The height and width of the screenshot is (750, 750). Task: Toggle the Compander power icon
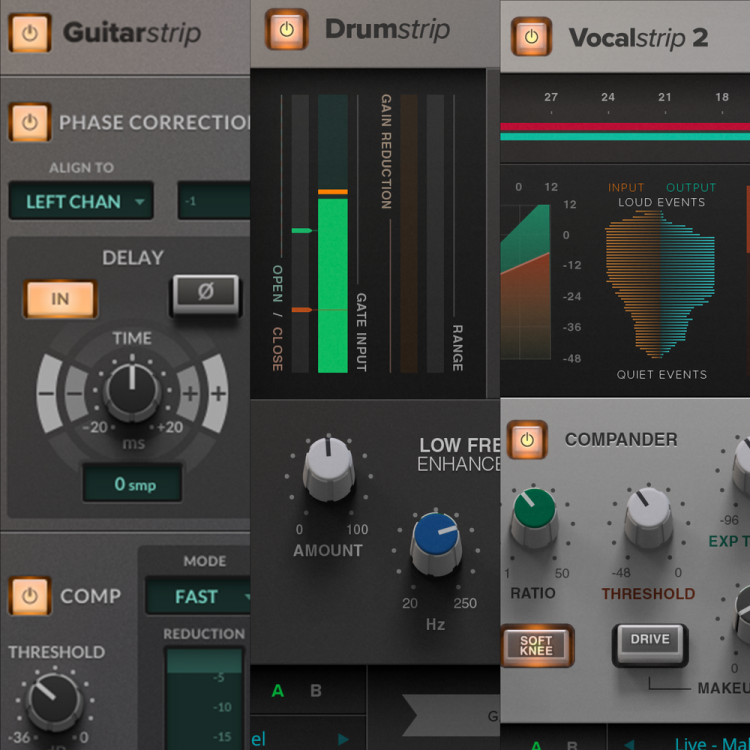[527, 440]
